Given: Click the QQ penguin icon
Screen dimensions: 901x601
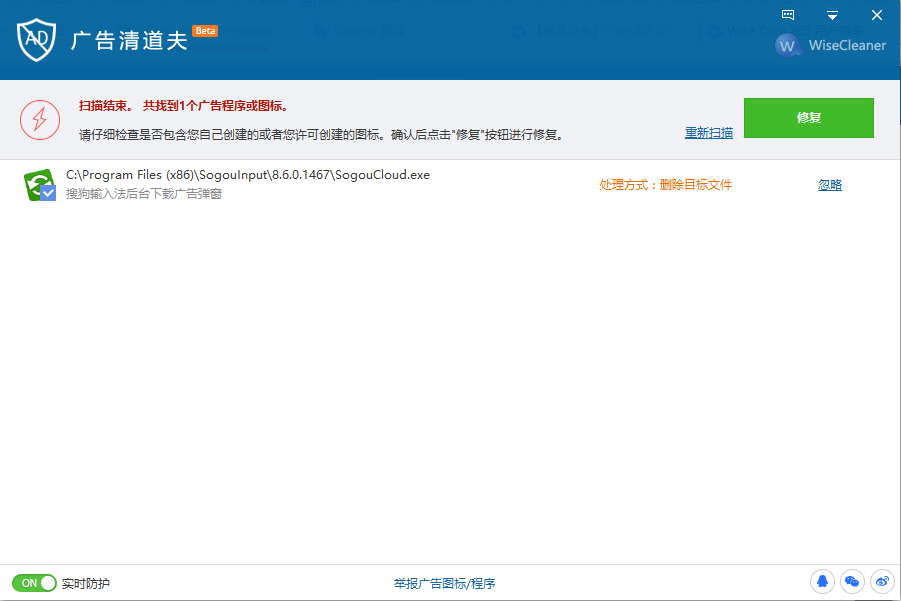Looking at the screenshot, I should point(823,581).
